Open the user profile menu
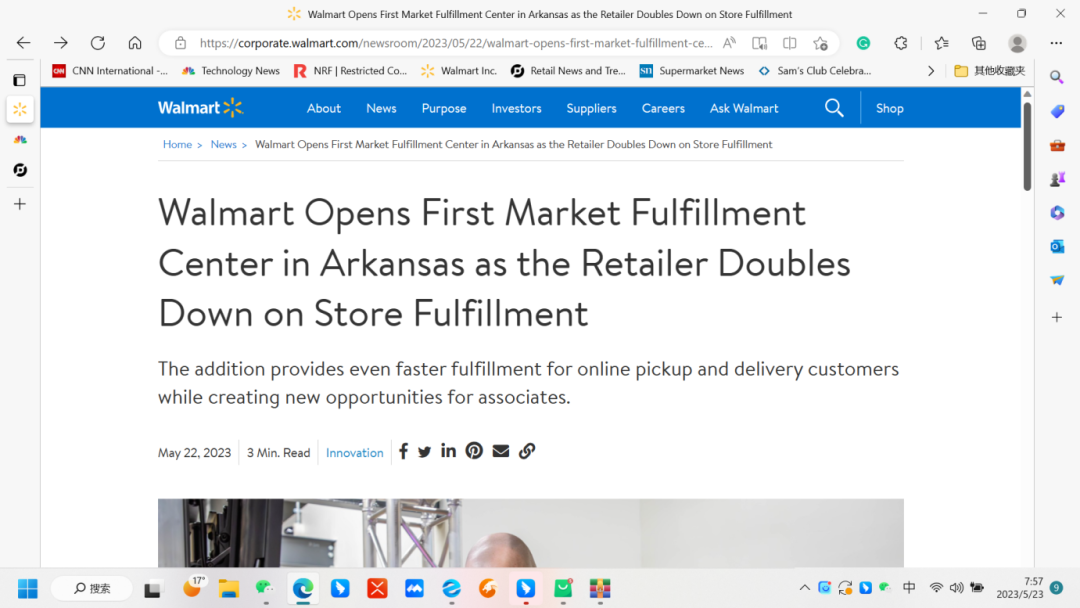Image resolution: width=1080 pixels, height=608 pixels. pyautogui.click(x=1017, y=43)
